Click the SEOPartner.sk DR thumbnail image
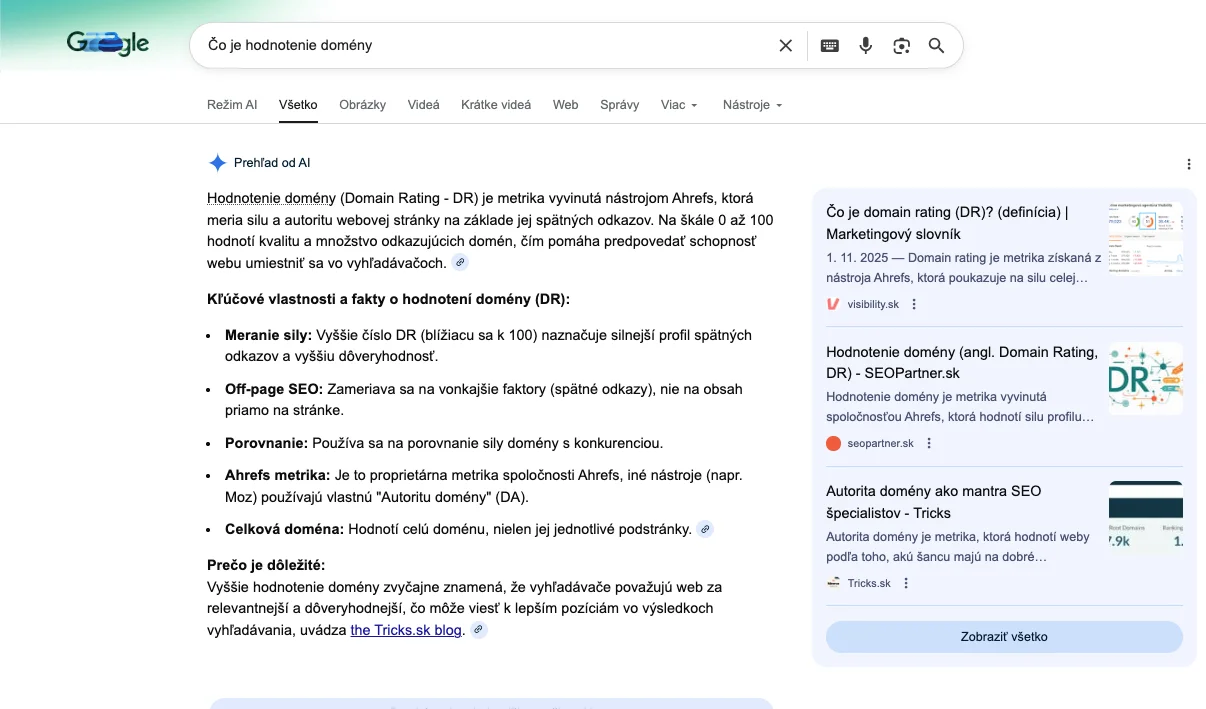1206x709 pixels. 1145,378
